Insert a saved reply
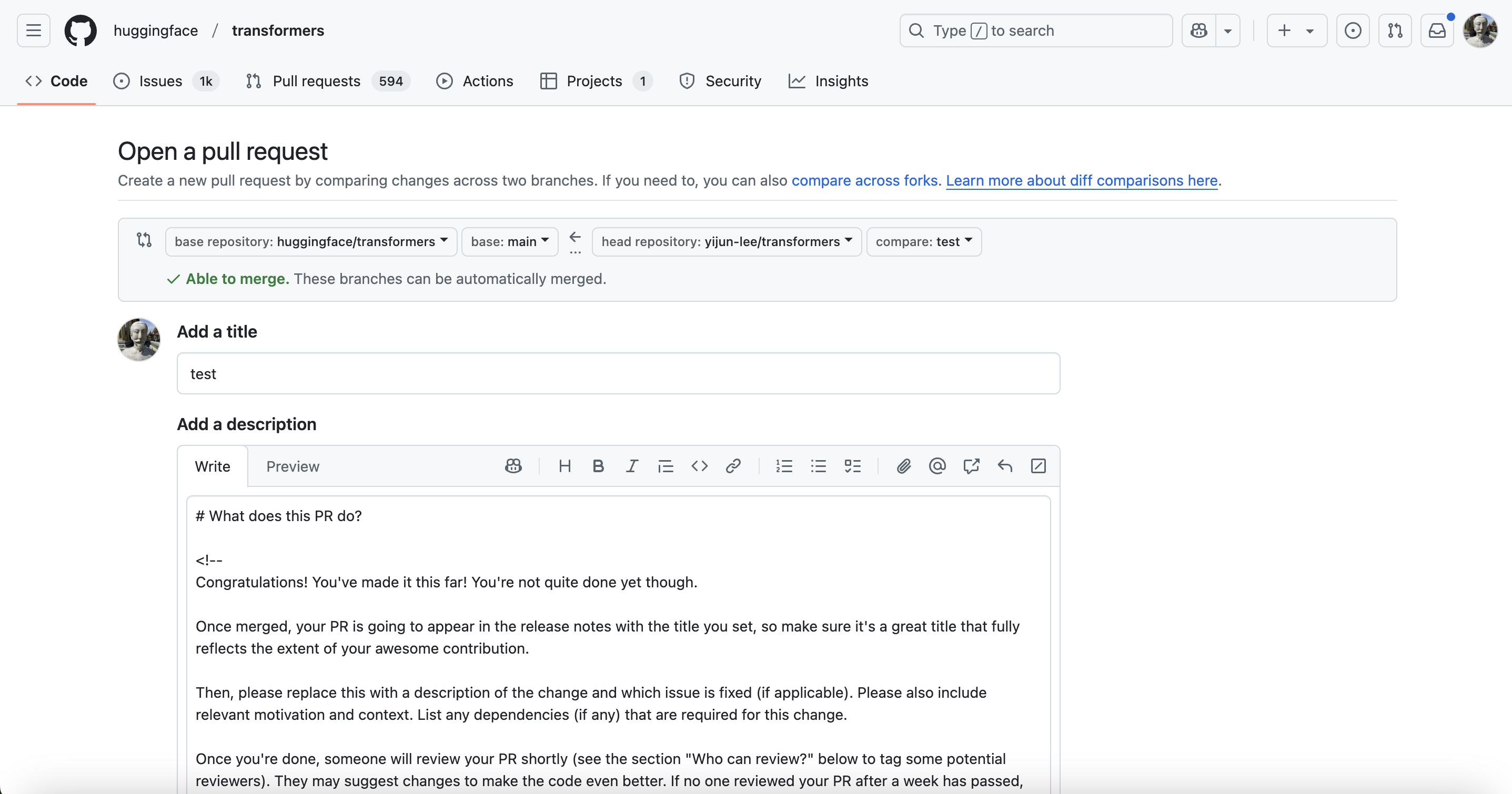Screen dimensions: 1512x794 (1005, 466)
